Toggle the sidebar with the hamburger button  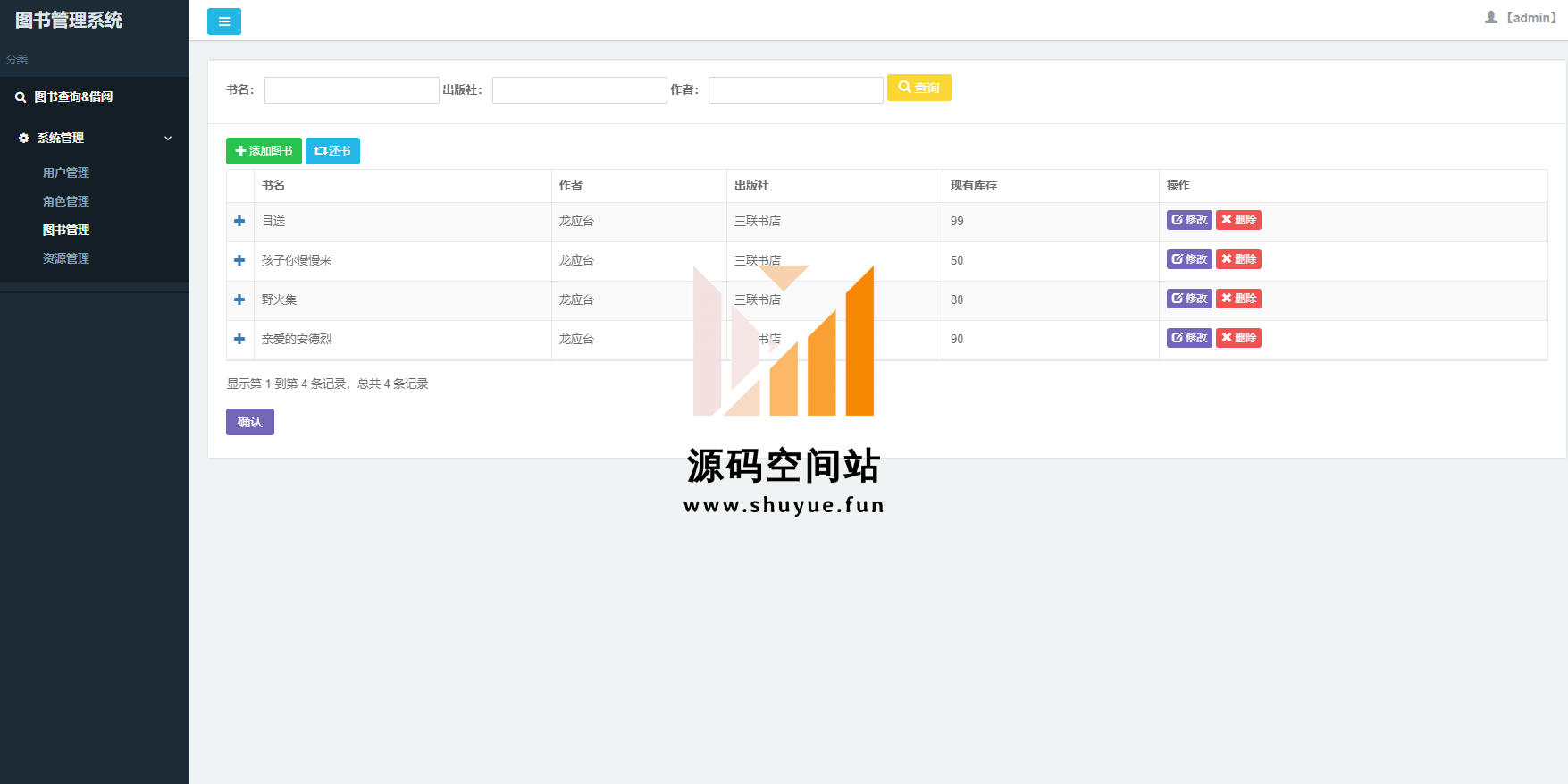tap(223, 21)
